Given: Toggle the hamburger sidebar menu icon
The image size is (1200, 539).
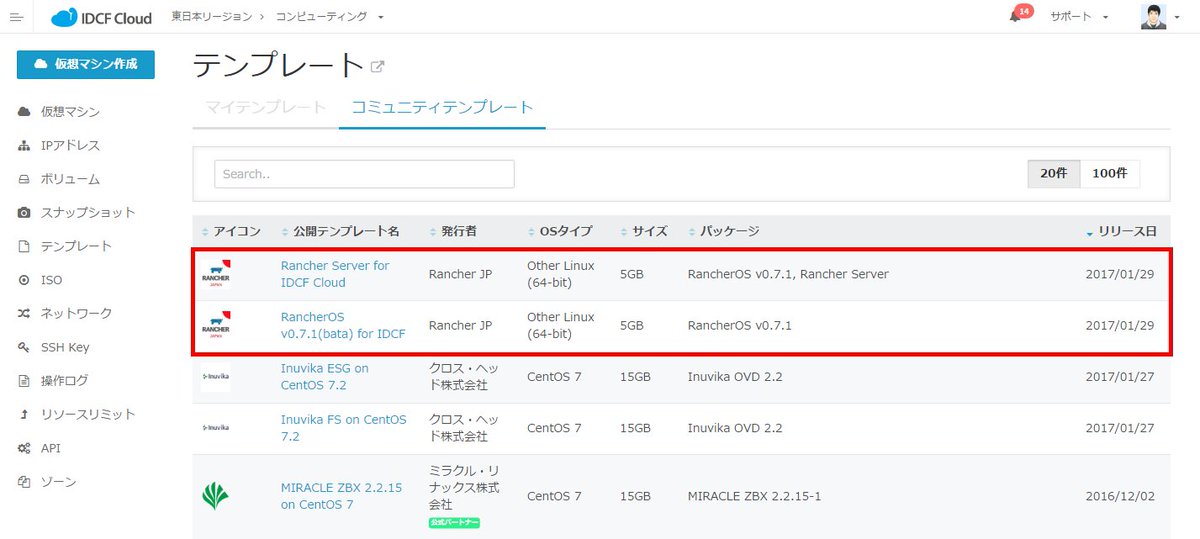Looking at the screenshot, I should (15, 17).
